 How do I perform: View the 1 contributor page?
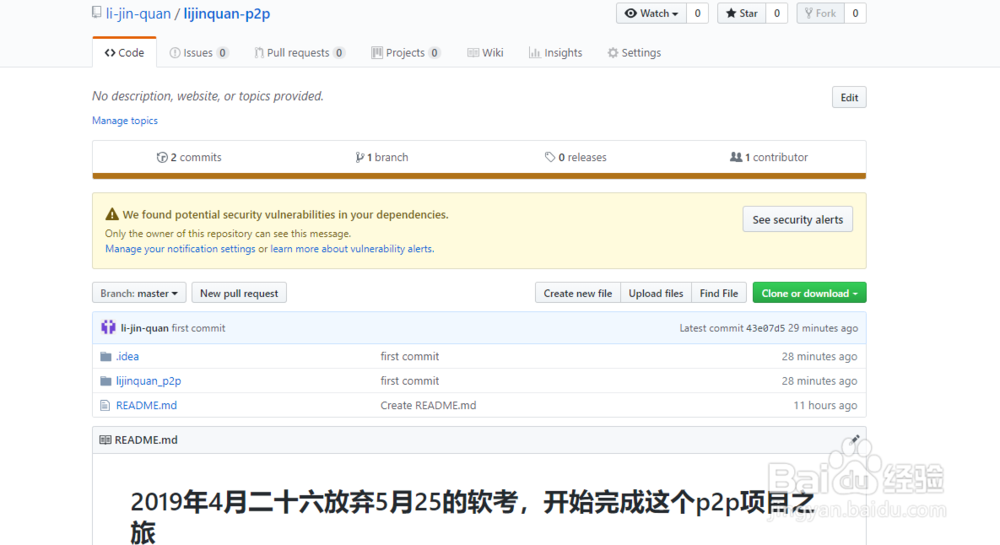coord(768,157)
